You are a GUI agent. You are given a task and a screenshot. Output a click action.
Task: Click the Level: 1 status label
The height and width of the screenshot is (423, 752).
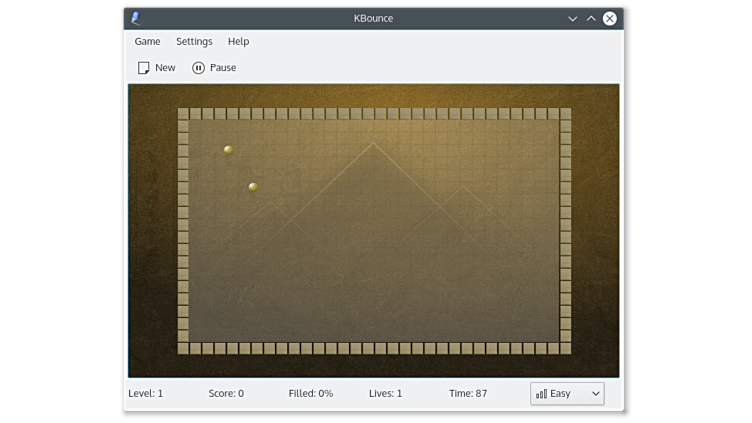pyautogui.click(x=146, y=394)
